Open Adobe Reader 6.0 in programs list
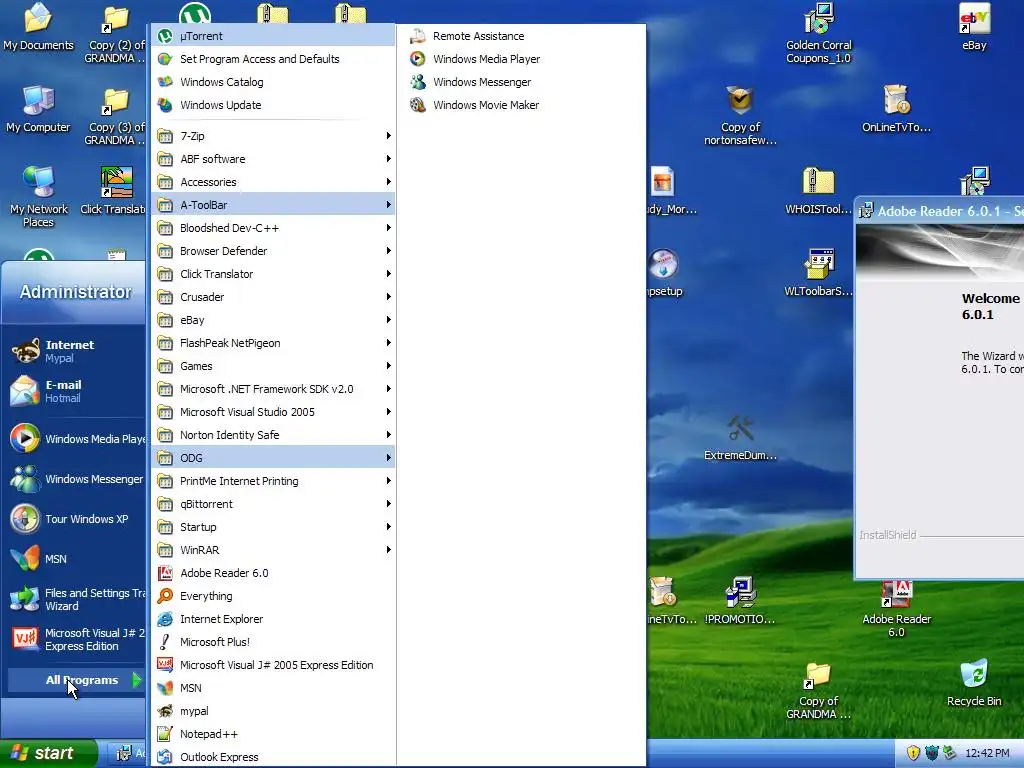Image resolution: width=1024 pixels, height=768 pixels. [273, 573]
